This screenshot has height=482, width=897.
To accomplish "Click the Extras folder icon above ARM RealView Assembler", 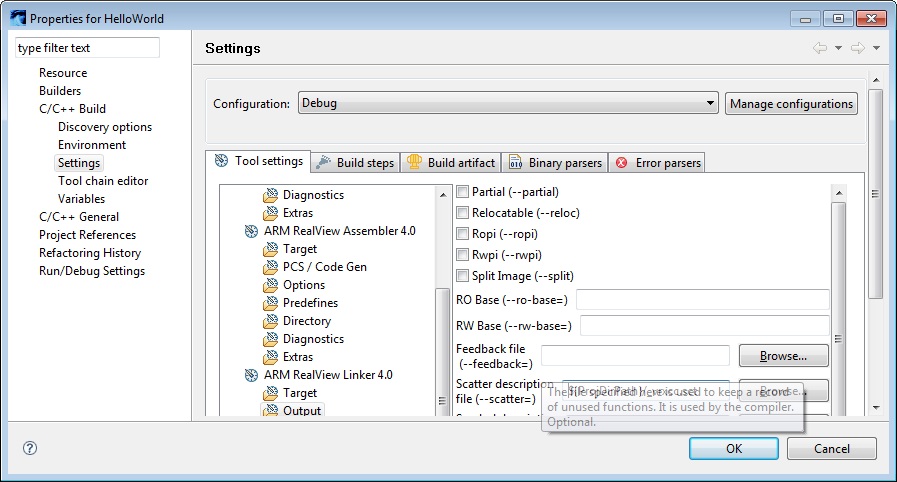I will (x=270, y=213).
